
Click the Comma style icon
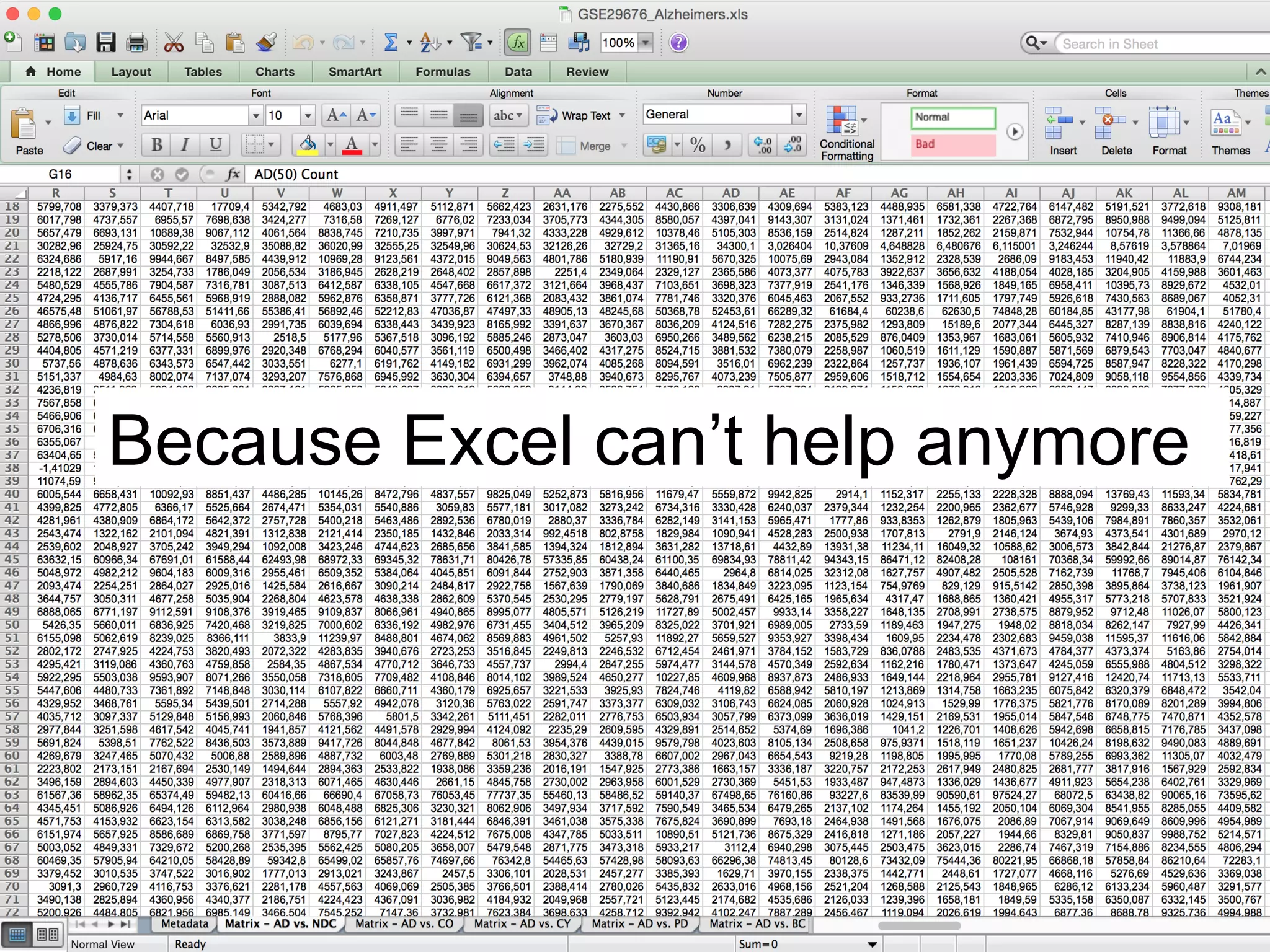point(727,145)
